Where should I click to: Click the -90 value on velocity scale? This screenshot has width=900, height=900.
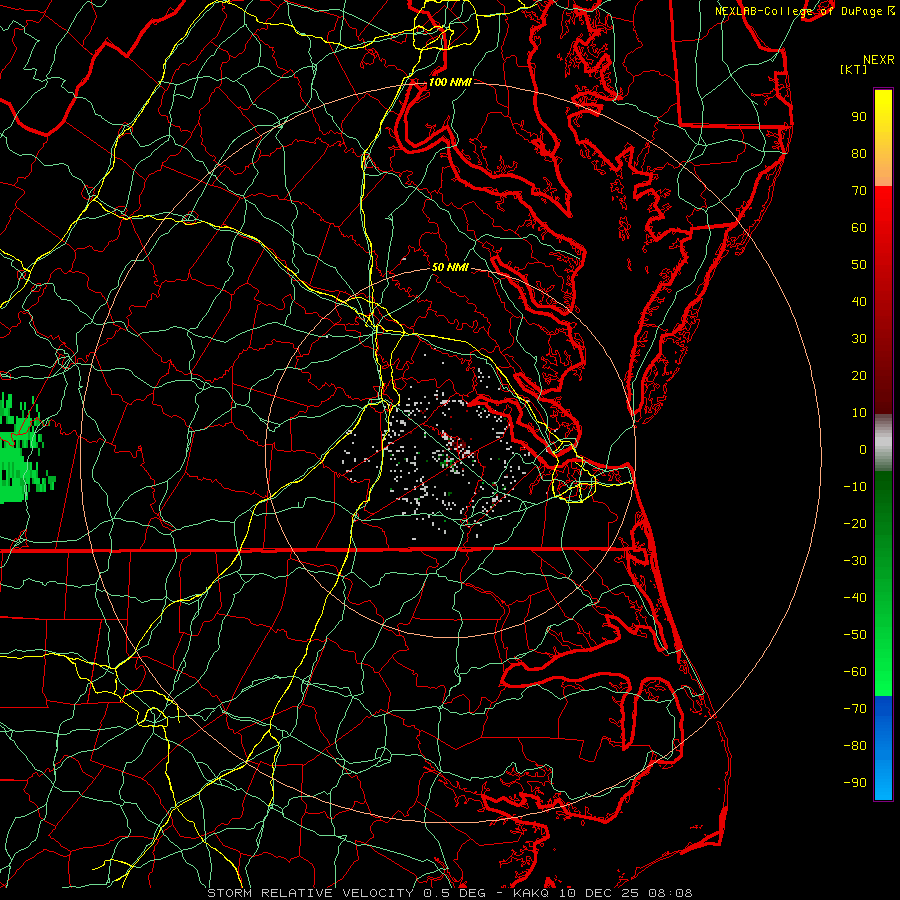pos(855,783)
